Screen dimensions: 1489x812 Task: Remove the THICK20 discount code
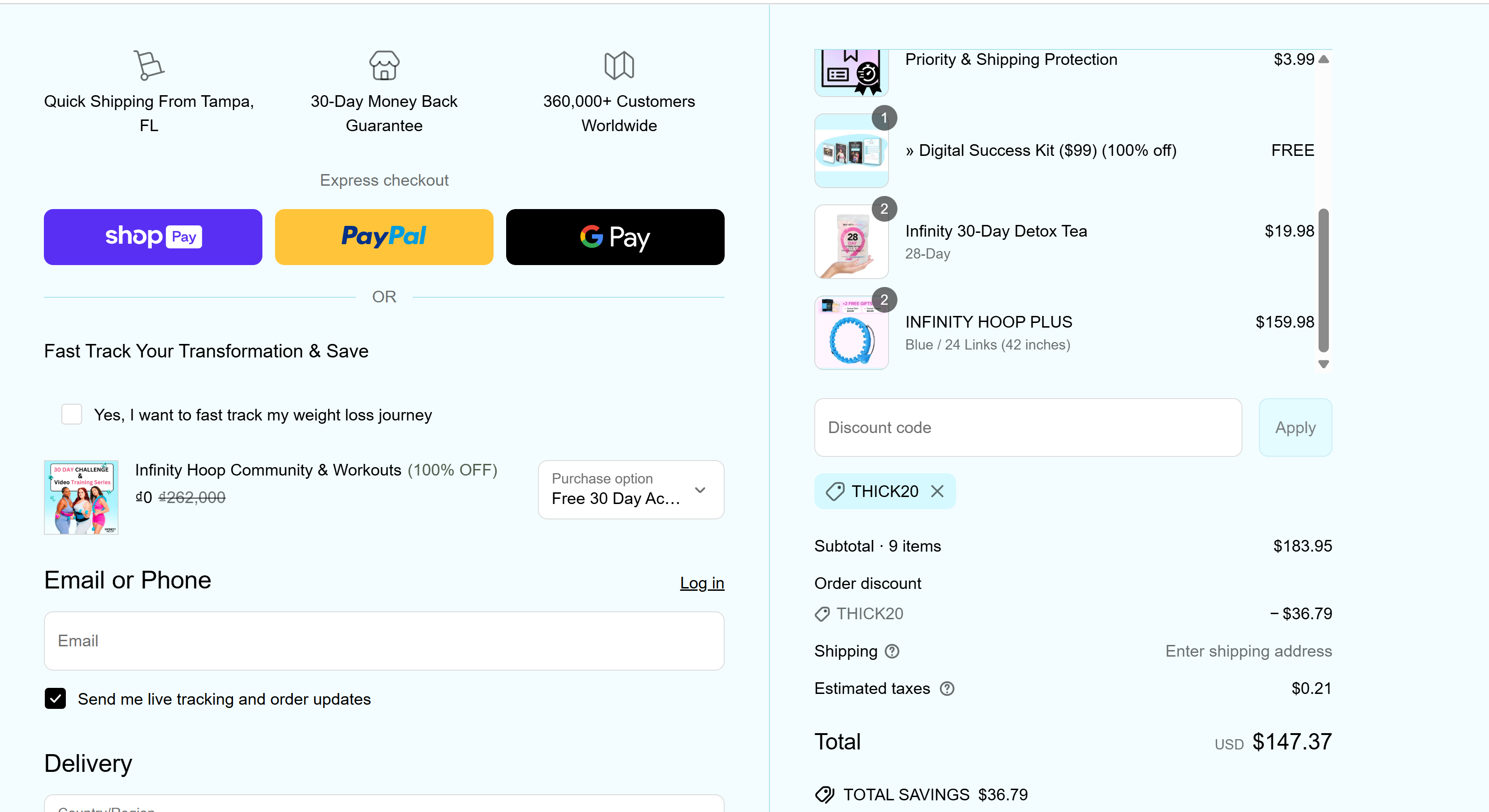point(937,491)
